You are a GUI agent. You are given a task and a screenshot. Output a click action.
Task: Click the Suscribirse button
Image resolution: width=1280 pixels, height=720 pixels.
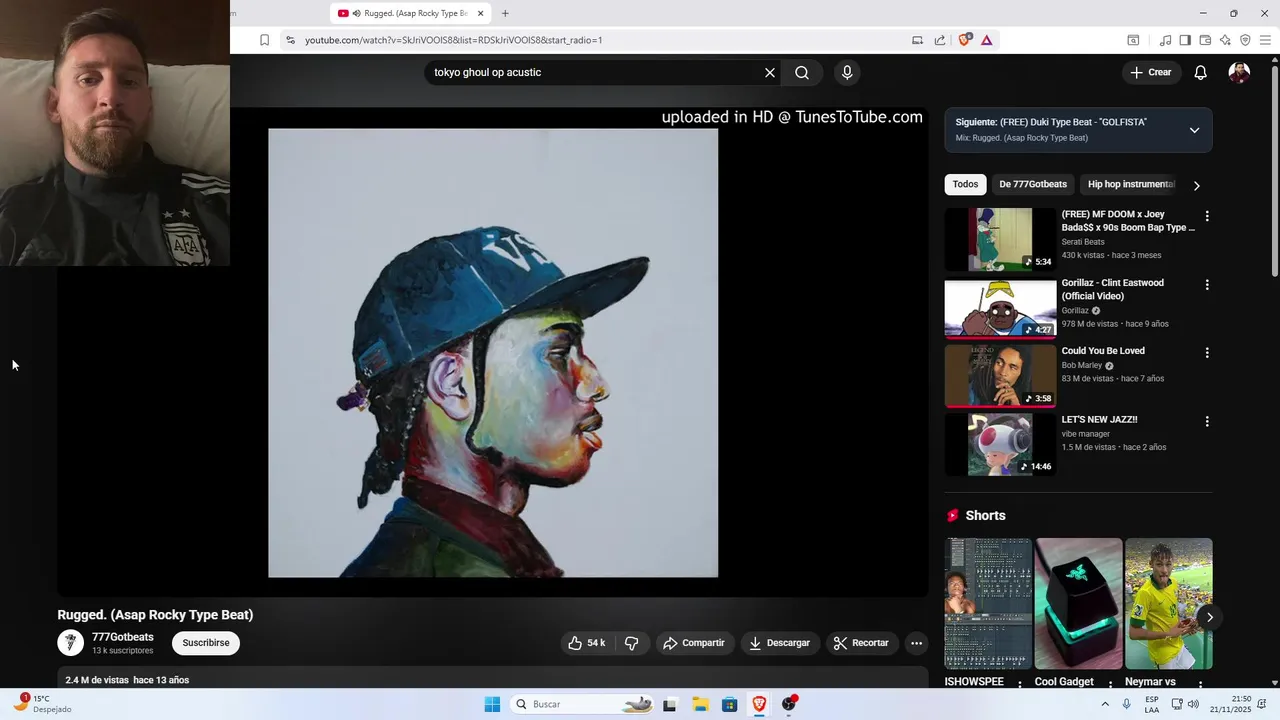[x=206, y=643]
